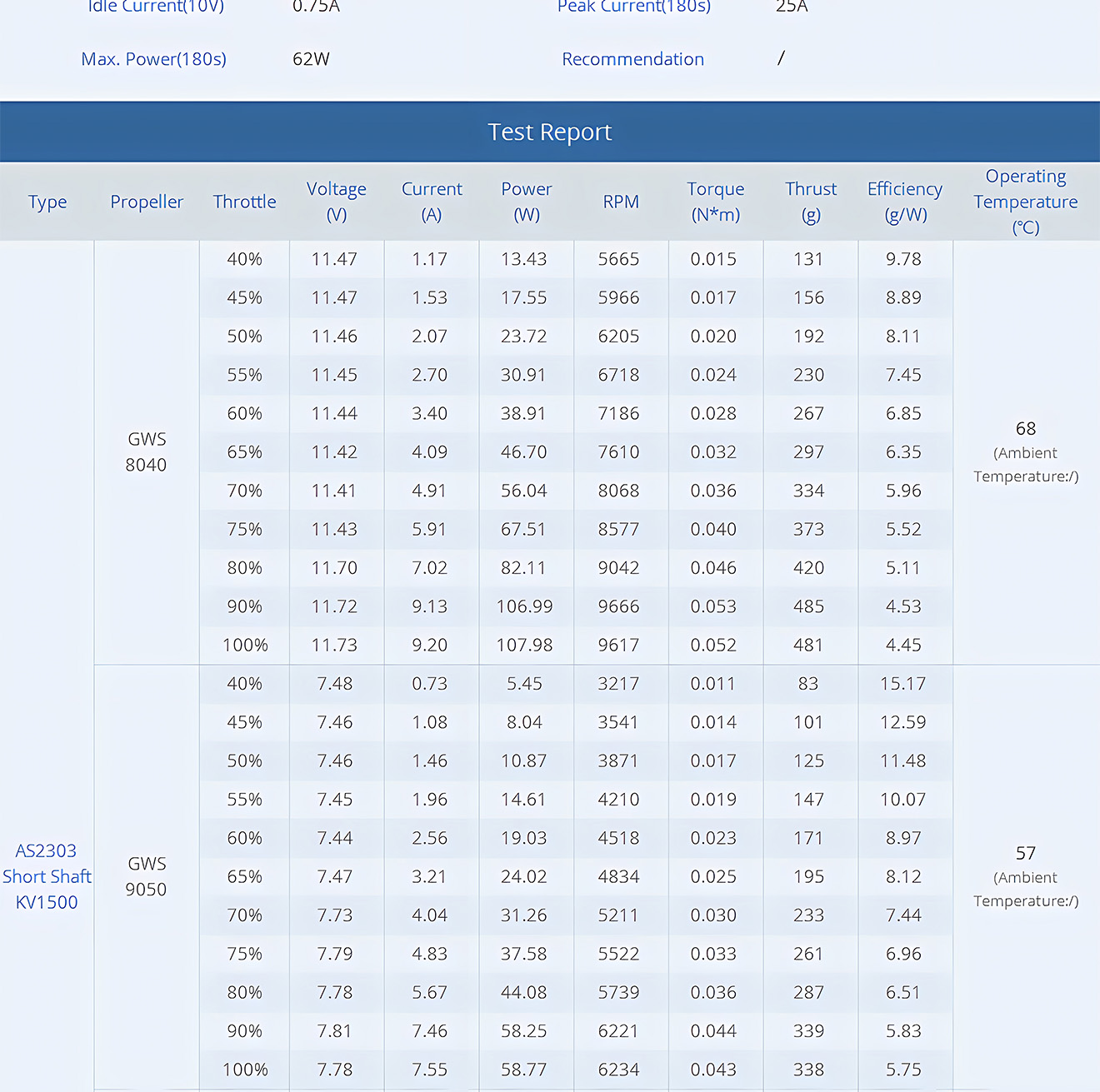The width and height of the screenshot is (1100, 1092).
Task: Click the Operating Temperature column header
Action: (1026, 202)
